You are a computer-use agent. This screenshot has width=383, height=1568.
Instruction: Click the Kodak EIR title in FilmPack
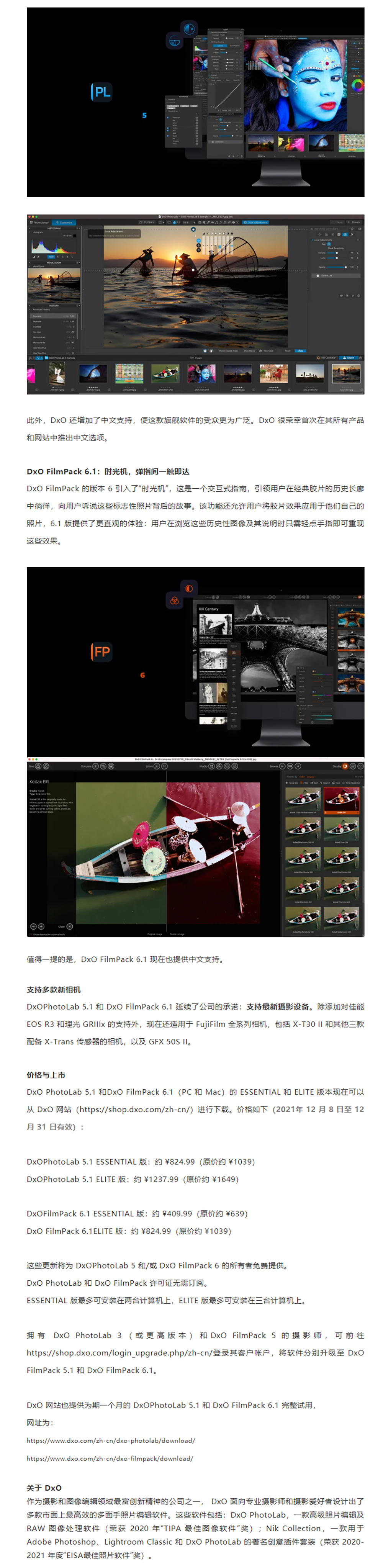coord(39,782)
